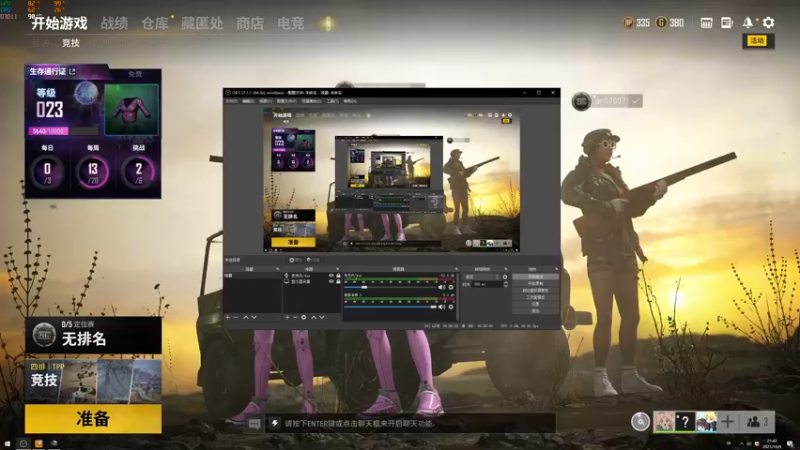Open the event calendar icon beside G 380
The width and height of the screenshot is (800, 450).
point(706,22)
